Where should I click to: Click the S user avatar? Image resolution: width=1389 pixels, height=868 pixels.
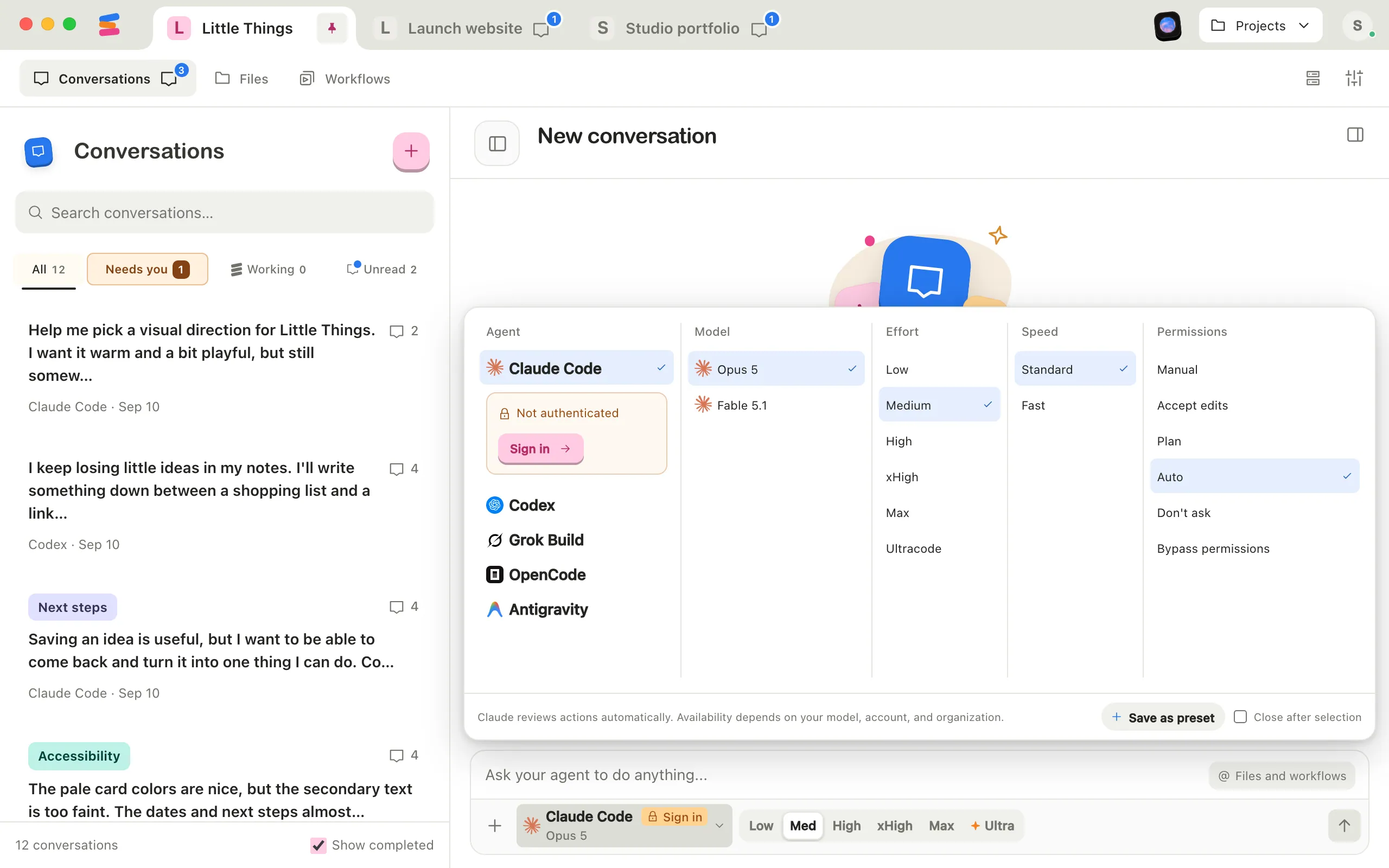(x=1357, y=26)
